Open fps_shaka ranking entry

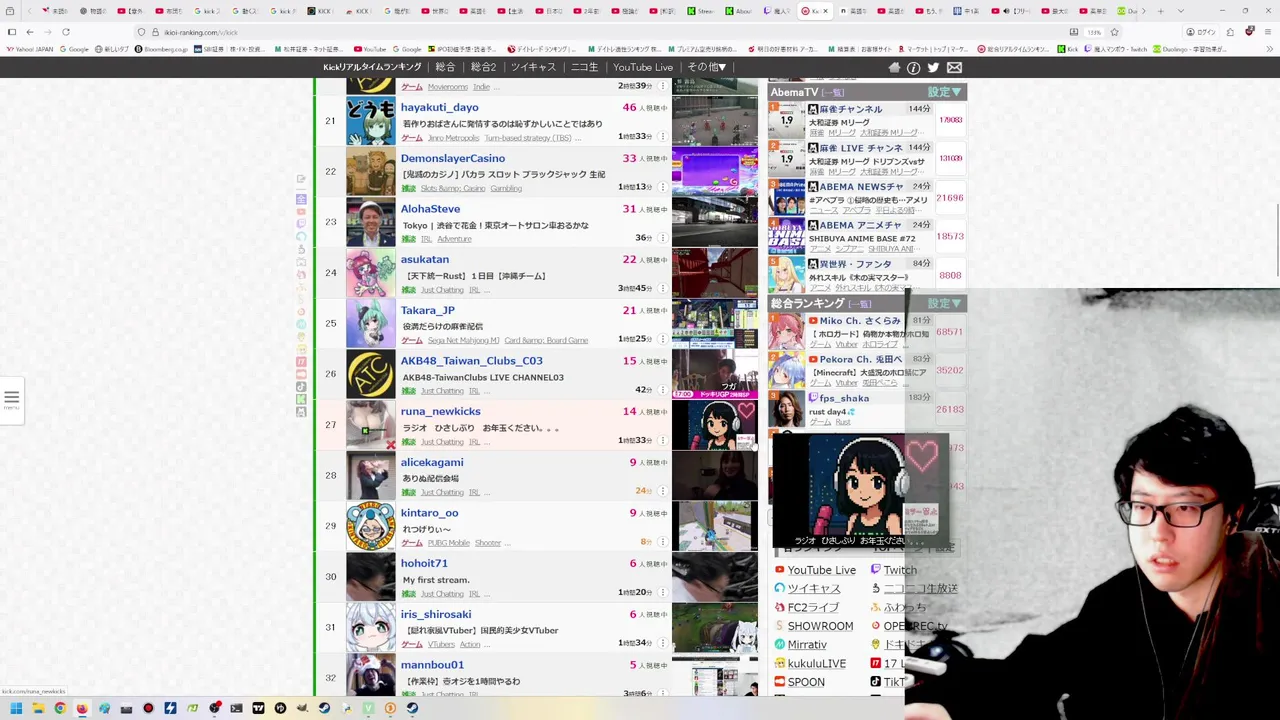[866, 409]
